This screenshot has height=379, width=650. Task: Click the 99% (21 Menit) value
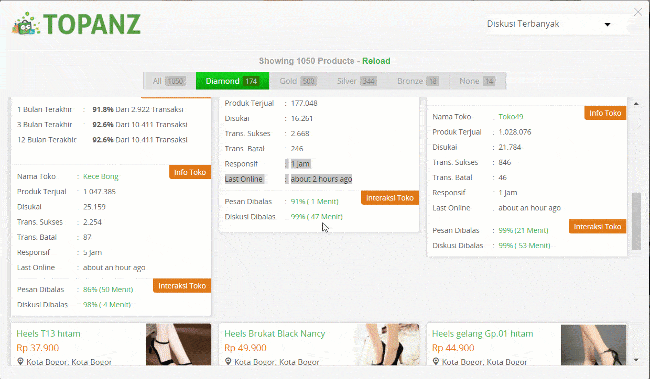coord(524,230)
